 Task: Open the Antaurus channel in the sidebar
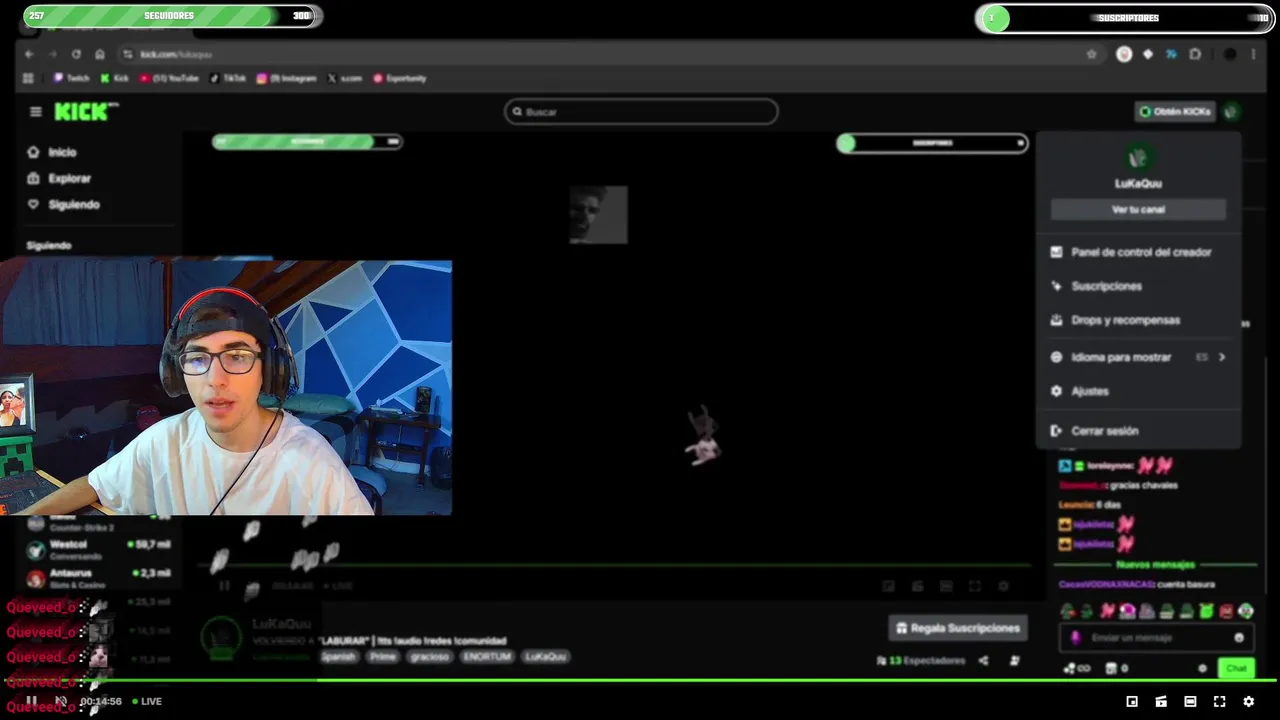point(98,578)
